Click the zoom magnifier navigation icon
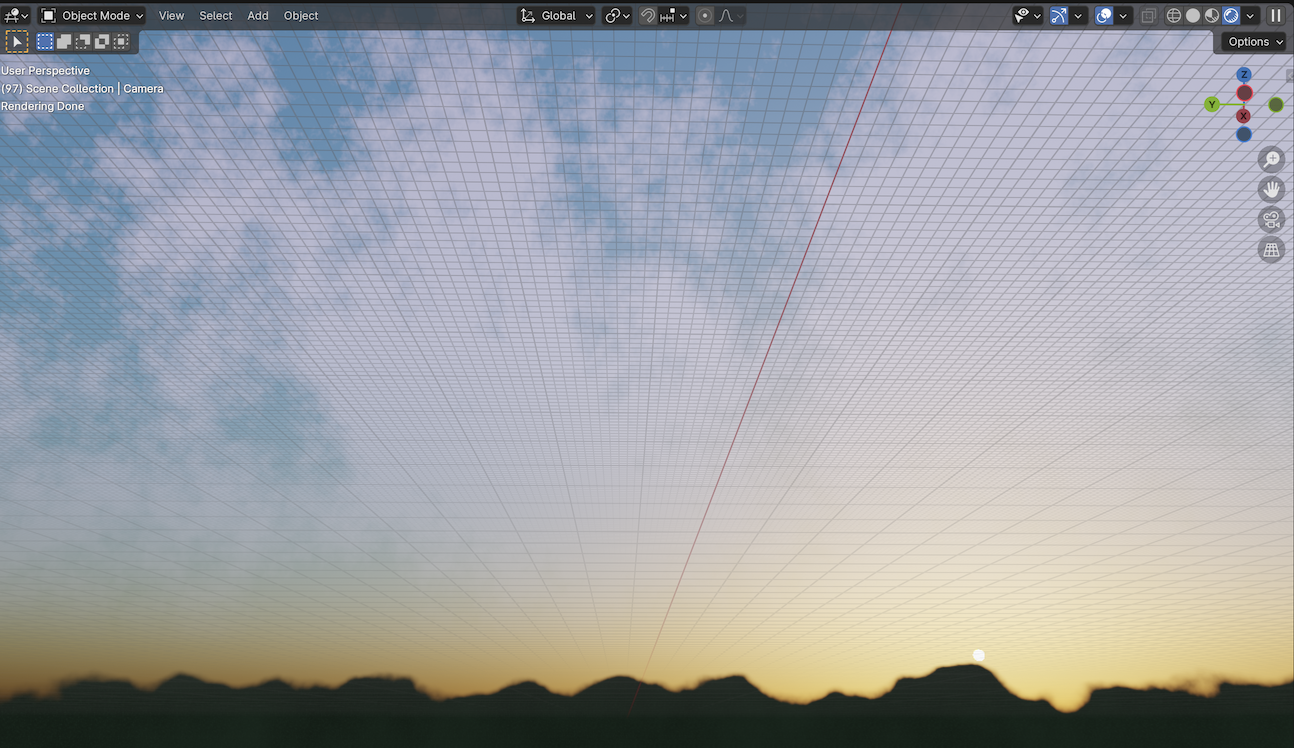The height and width of the screenshot is (748, 1294). (1271, 159)
